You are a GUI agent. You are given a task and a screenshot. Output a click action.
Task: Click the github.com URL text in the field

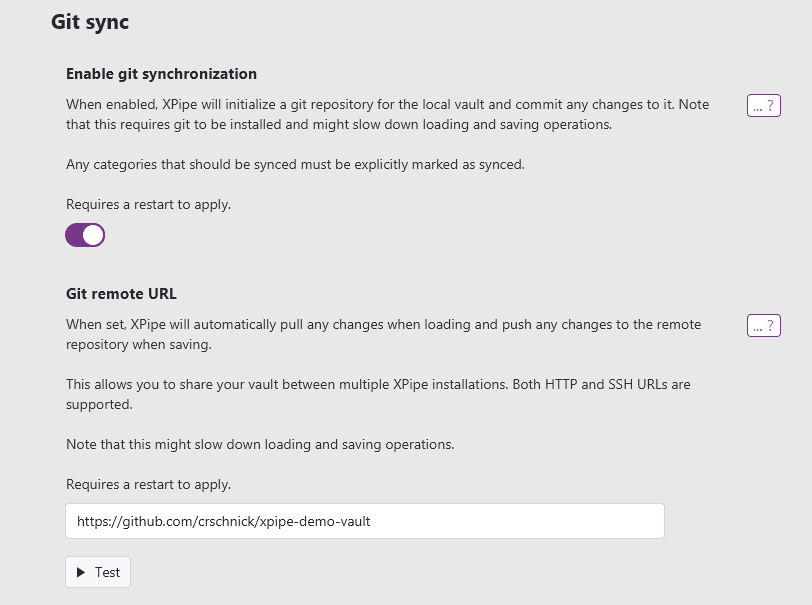(223, 521)
